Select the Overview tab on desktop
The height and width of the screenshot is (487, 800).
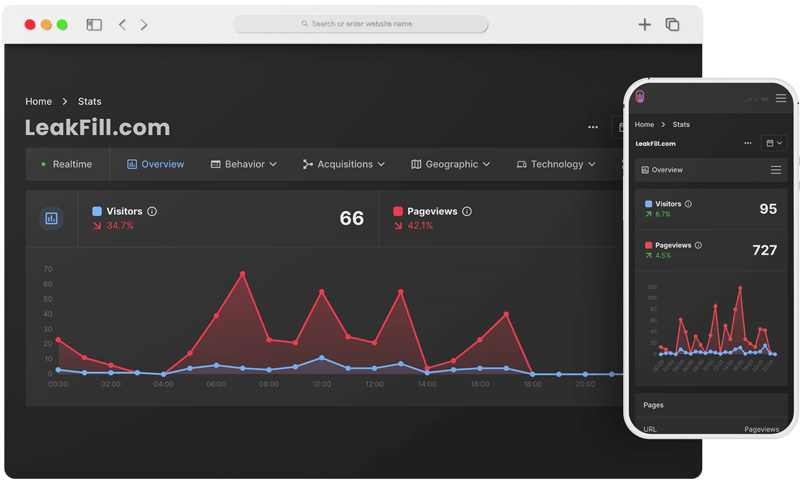tap(155, 164)
